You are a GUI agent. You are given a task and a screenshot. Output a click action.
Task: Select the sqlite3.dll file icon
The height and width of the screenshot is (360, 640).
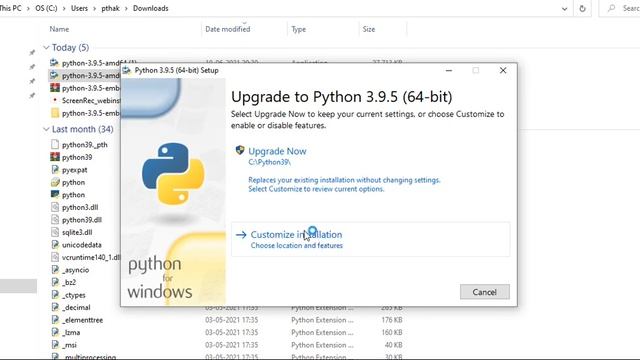55,232
